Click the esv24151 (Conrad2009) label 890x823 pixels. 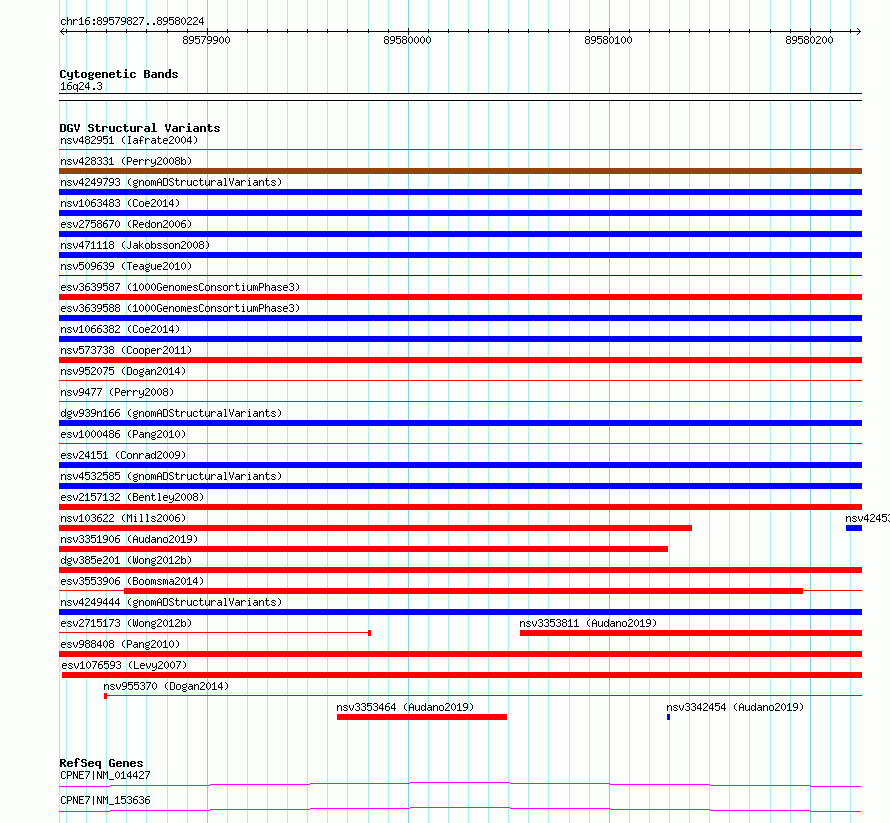point(123,455)
